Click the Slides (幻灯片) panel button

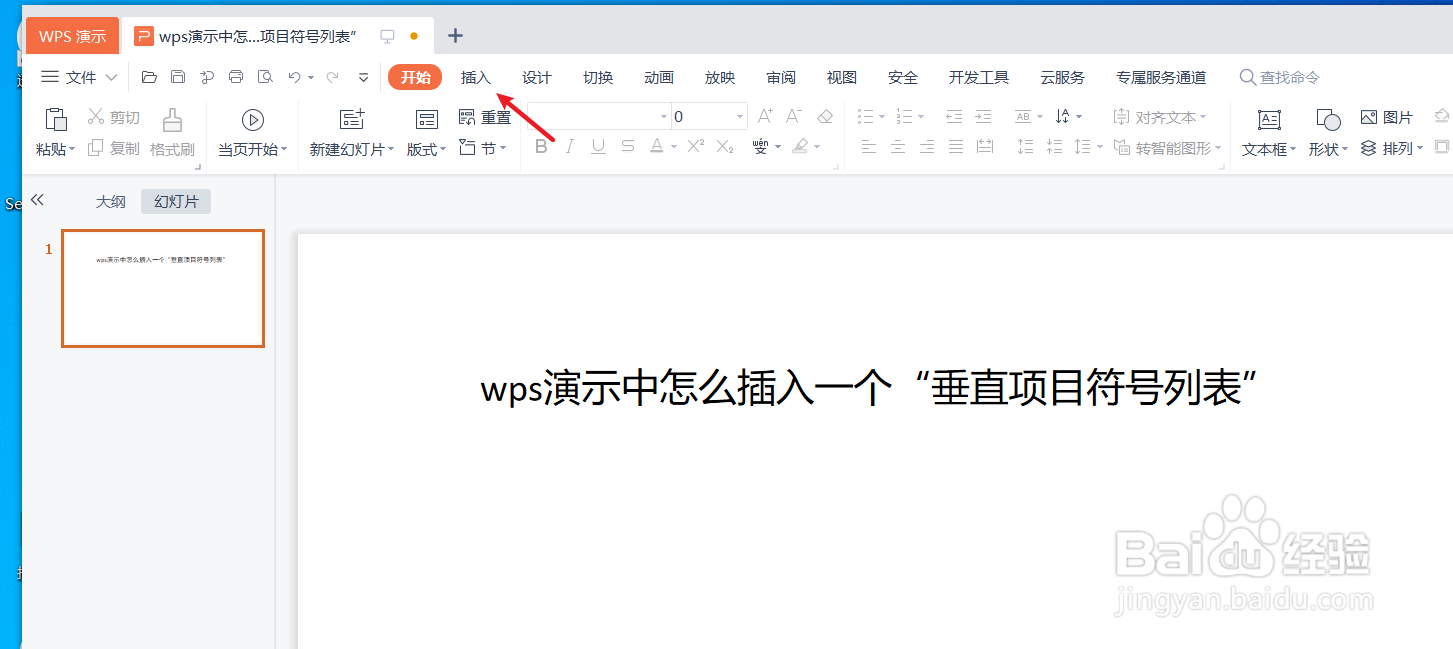point(176,201)
